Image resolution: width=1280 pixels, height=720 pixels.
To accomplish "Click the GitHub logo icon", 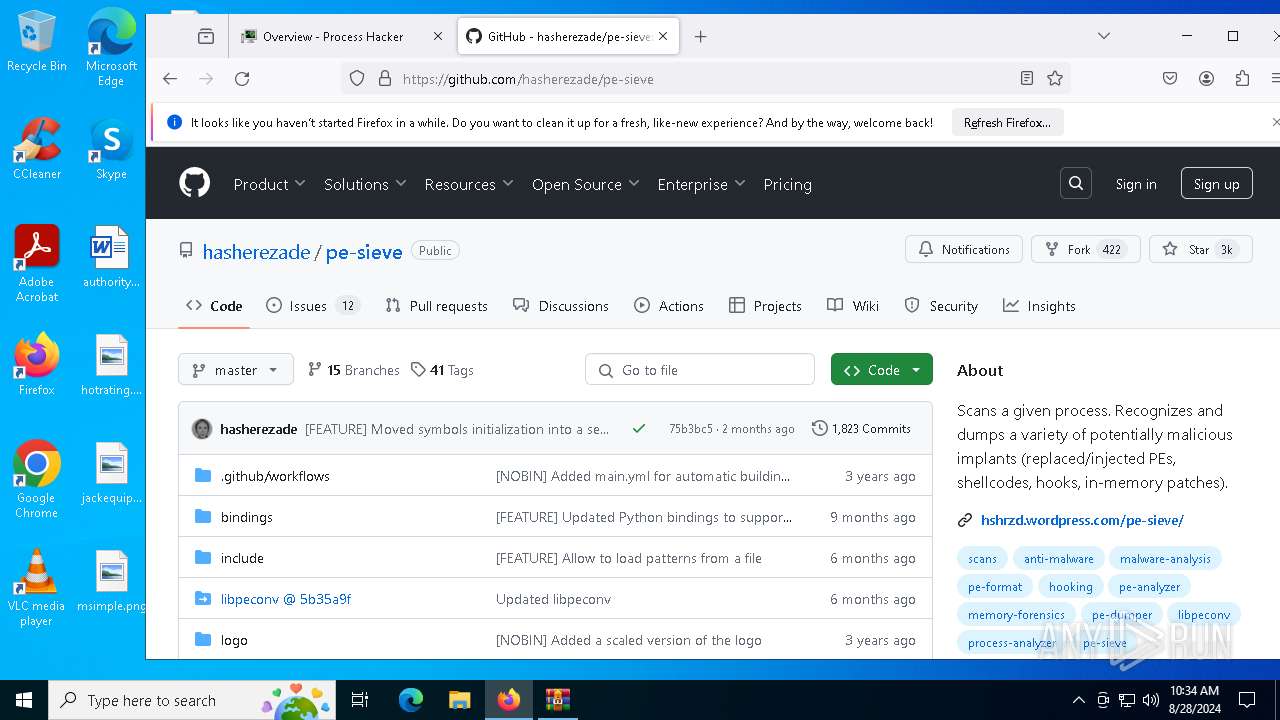I will point(194,183).
